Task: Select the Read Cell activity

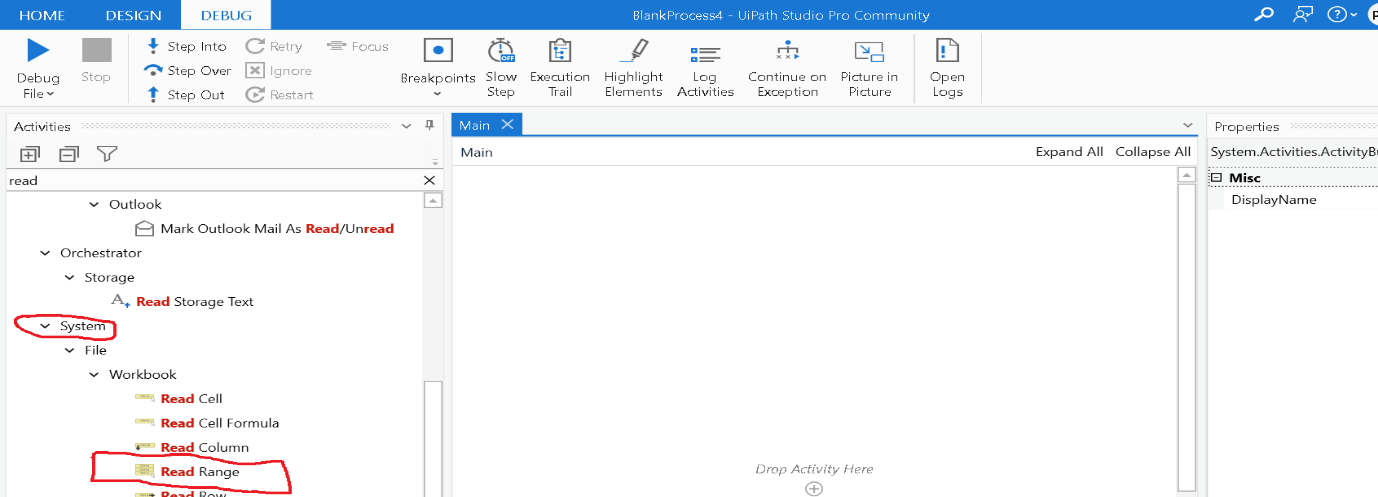Action: coord(191,398)
